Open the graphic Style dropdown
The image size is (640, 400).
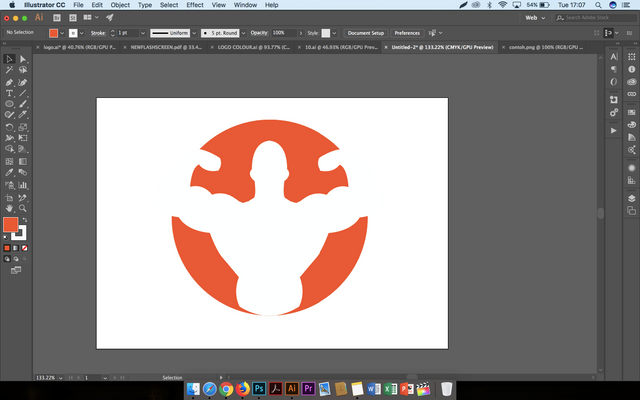(x=334, y=33)
